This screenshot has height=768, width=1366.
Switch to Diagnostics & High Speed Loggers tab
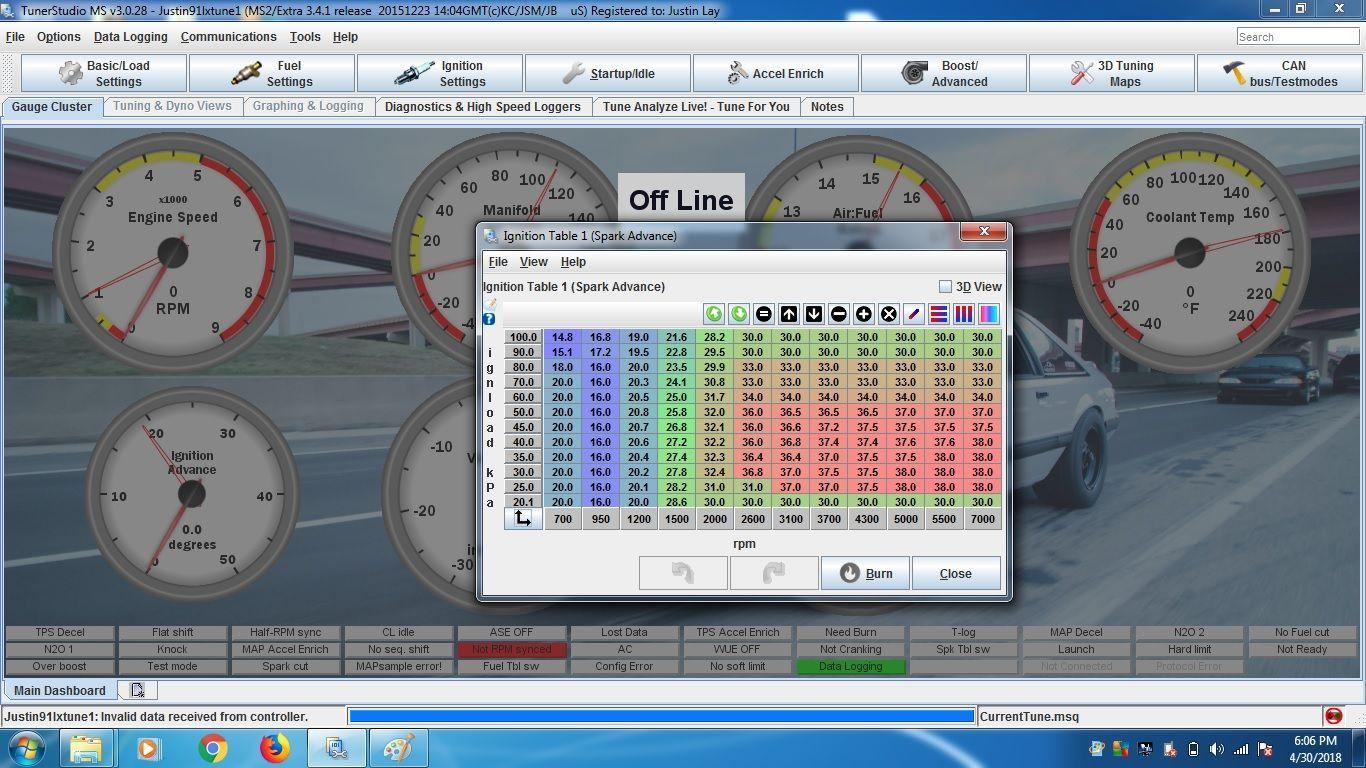coord(482,106)
